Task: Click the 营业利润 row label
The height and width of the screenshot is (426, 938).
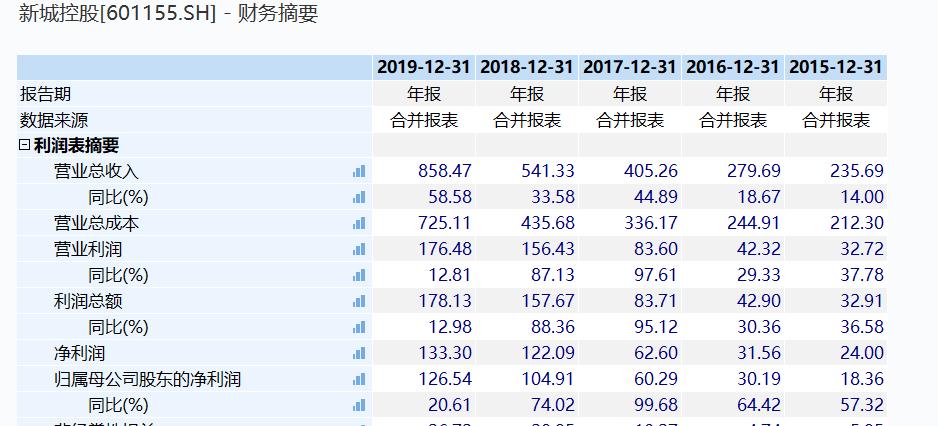Action: pos(88,249)
